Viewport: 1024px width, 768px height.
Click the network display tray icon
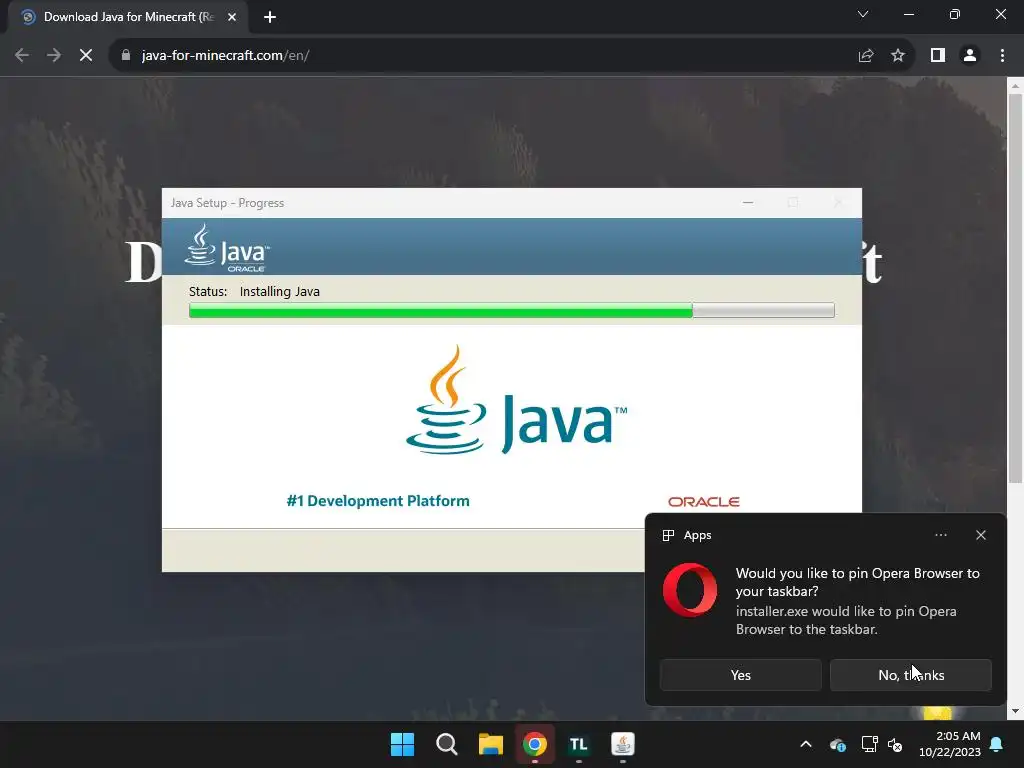[869, 744]
